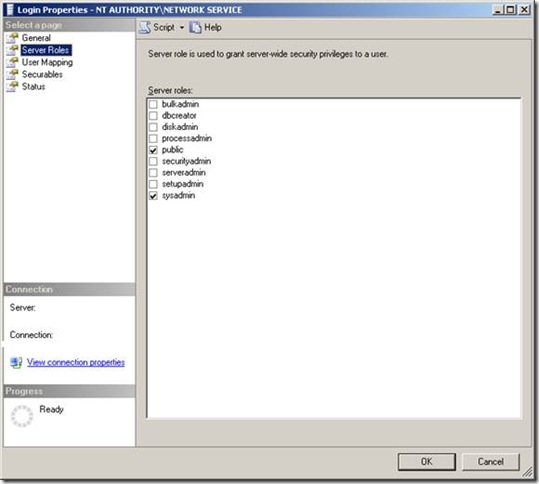The width and height of the screenshot is (539, 484).
Task: Click the Cancel button
Action: 491,462
